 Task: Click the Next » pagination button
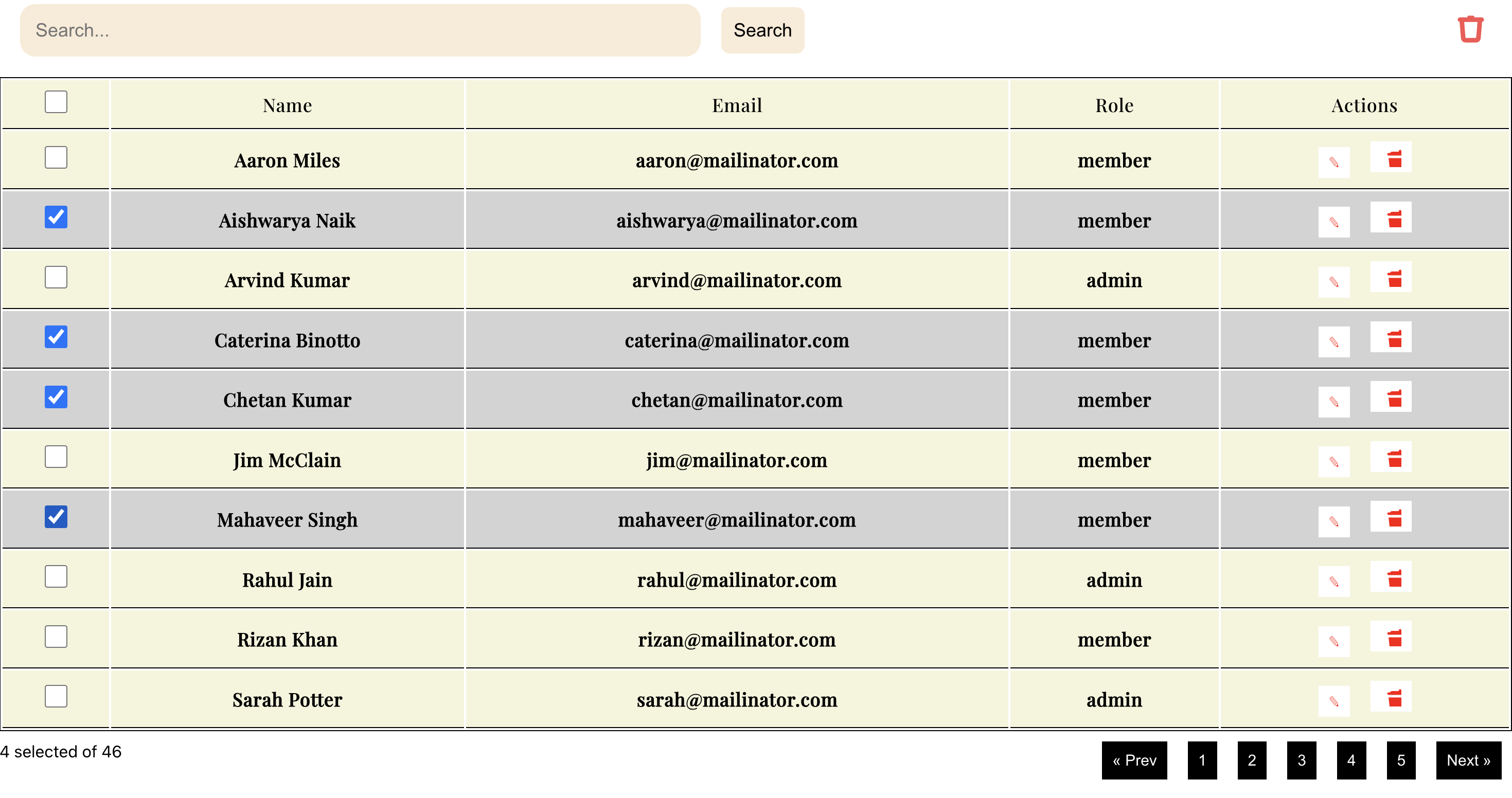pos(1468,760)
